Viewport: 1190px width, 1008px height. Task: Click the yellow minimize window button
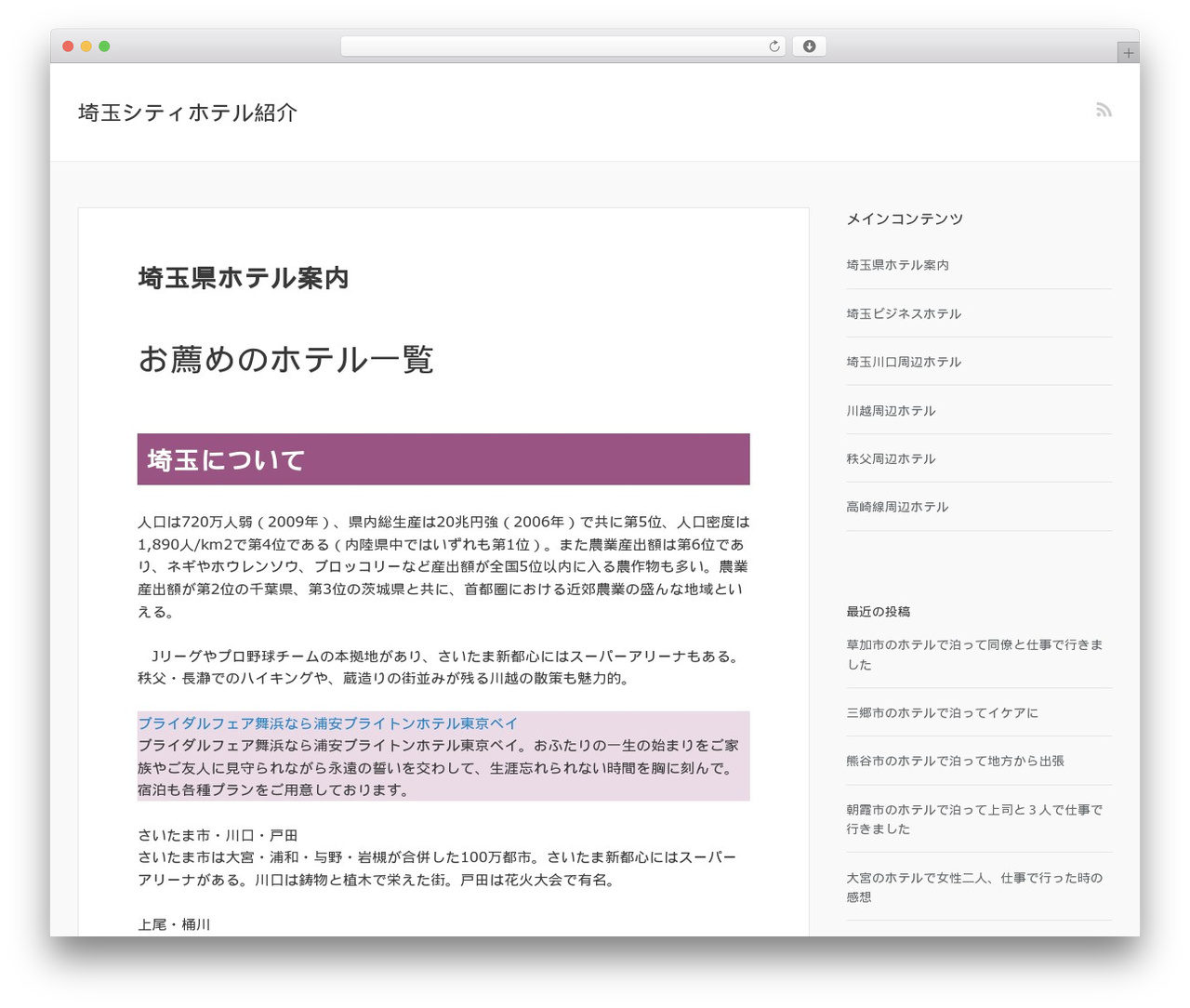click(x=86, y=46)
